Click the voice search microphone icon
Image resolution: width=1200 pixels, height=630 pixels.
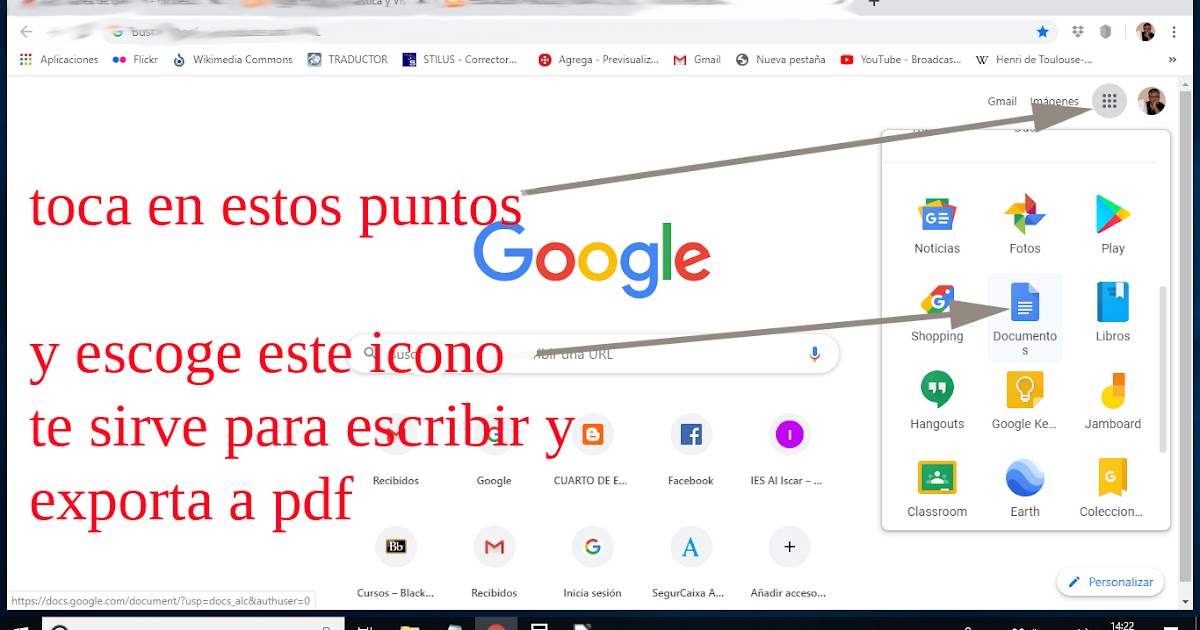pyautogui.click(x=814, y=353)
